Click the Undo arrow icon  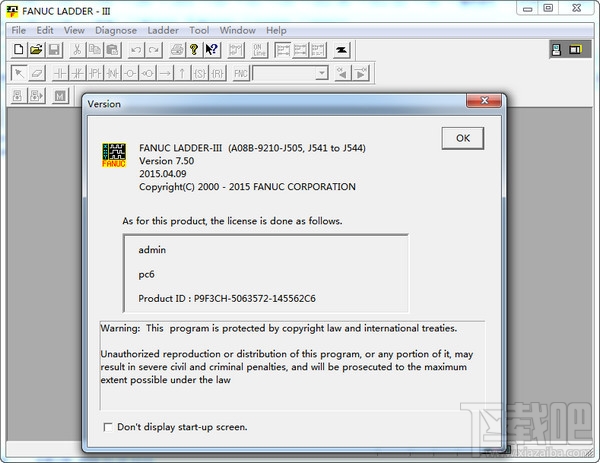click(136, 50)
